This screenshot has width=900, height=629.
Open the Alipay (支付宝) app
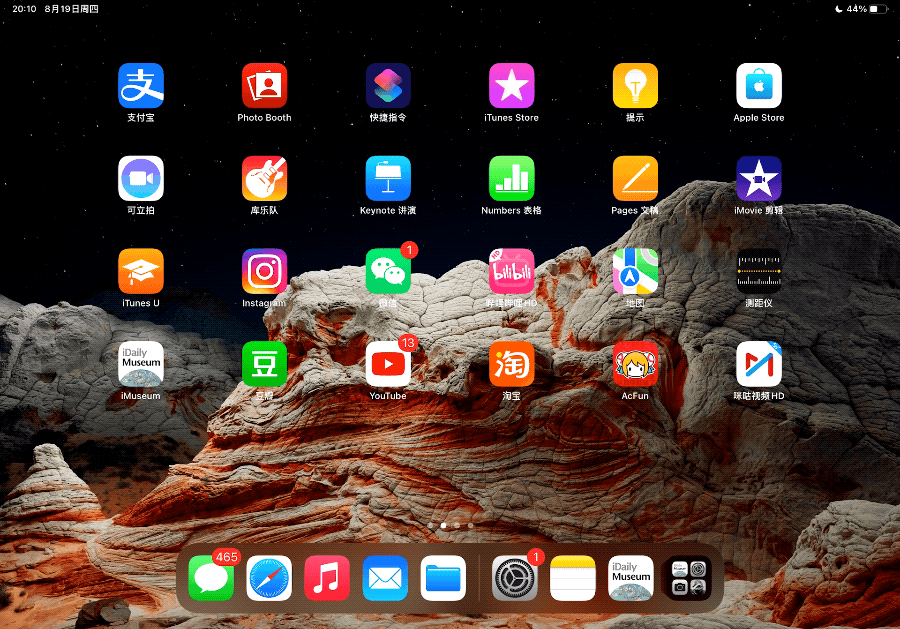point(141,86)
